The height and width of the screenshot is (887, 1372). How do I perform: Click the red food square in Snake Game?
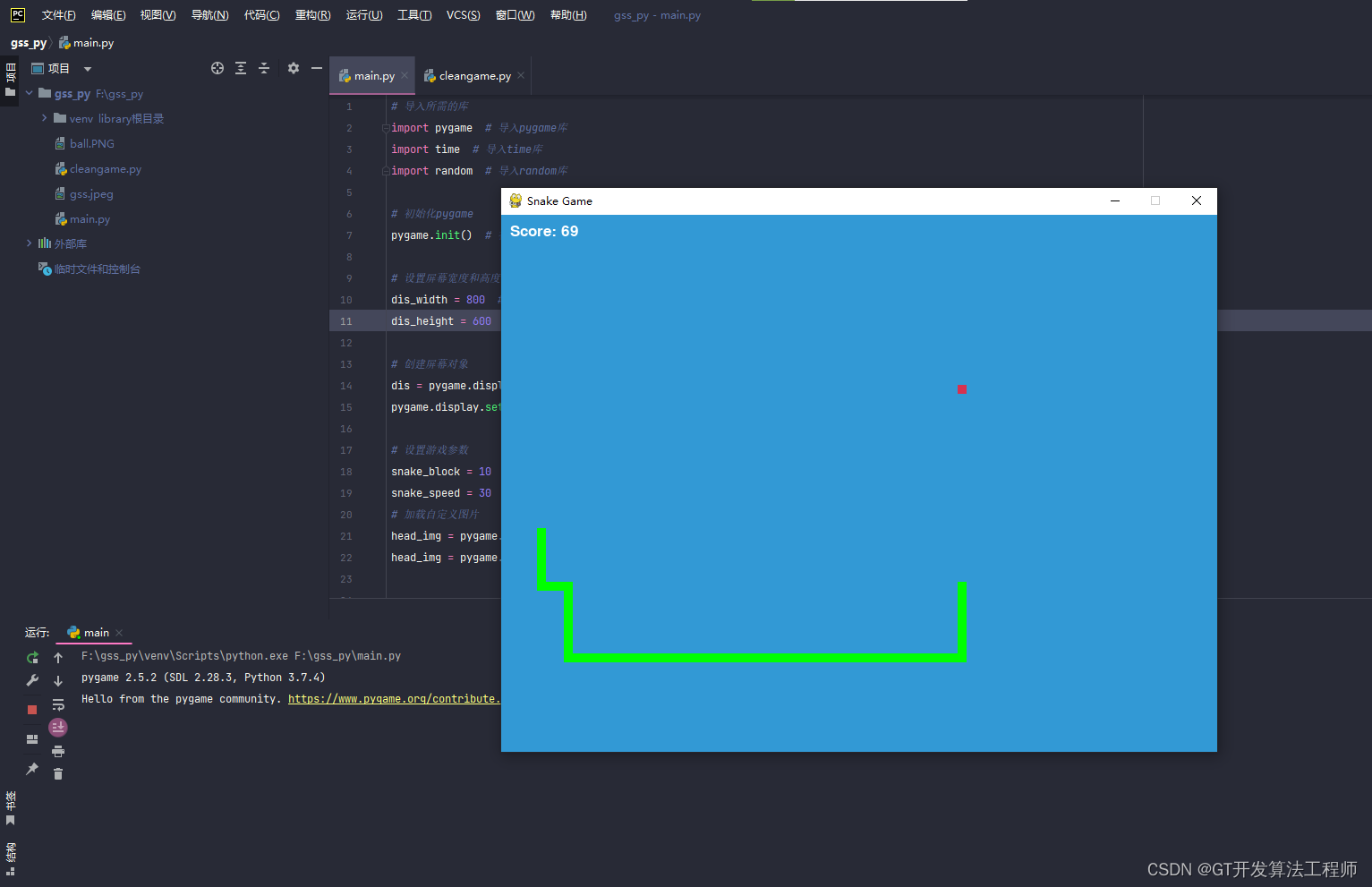pyautogui.click(x=961, y=388)
